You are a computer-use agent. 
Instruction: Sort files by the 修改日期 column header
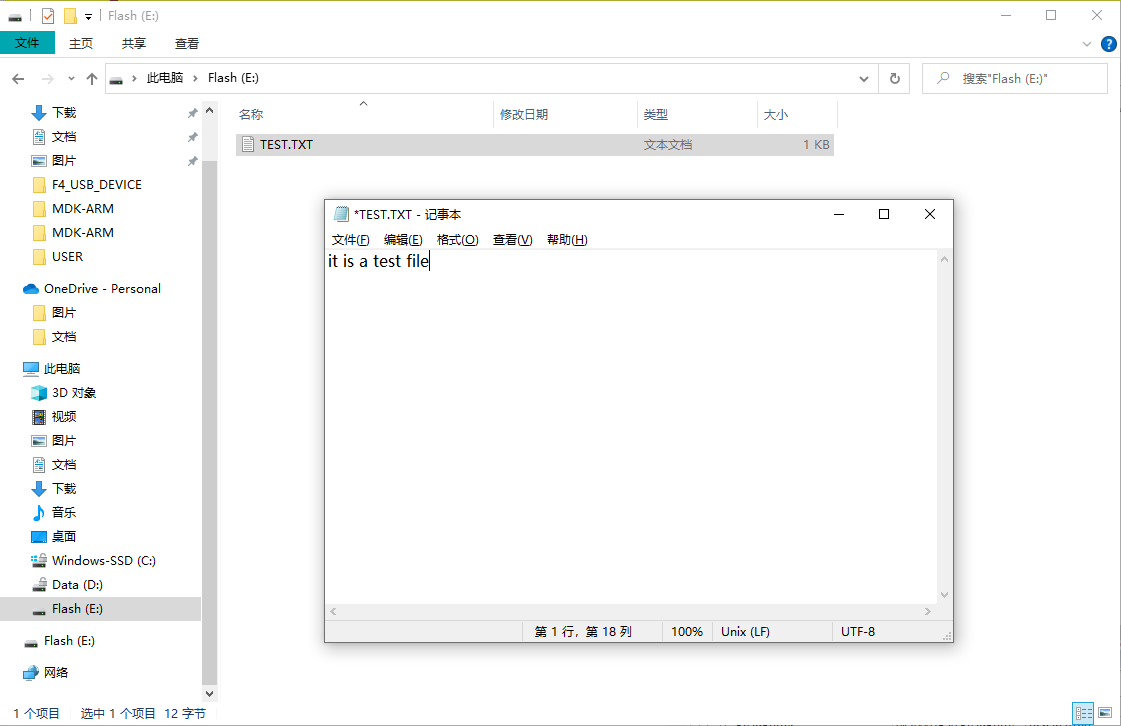tap(566, 114)
